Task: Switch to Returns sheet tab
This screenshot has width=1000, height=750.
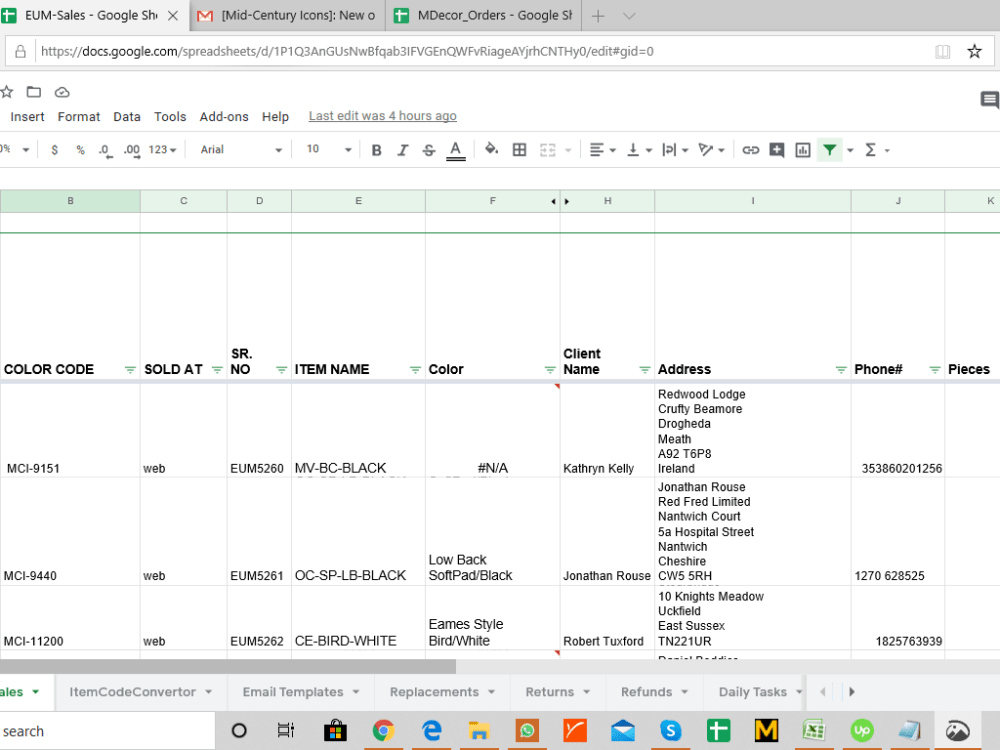Action: 557,692
